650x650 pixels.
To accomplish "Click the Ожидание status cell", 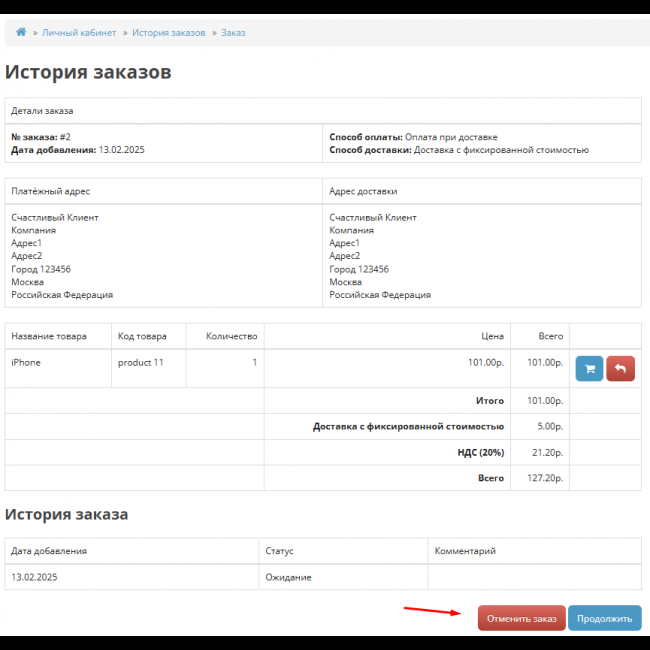I will pos(288,577).
